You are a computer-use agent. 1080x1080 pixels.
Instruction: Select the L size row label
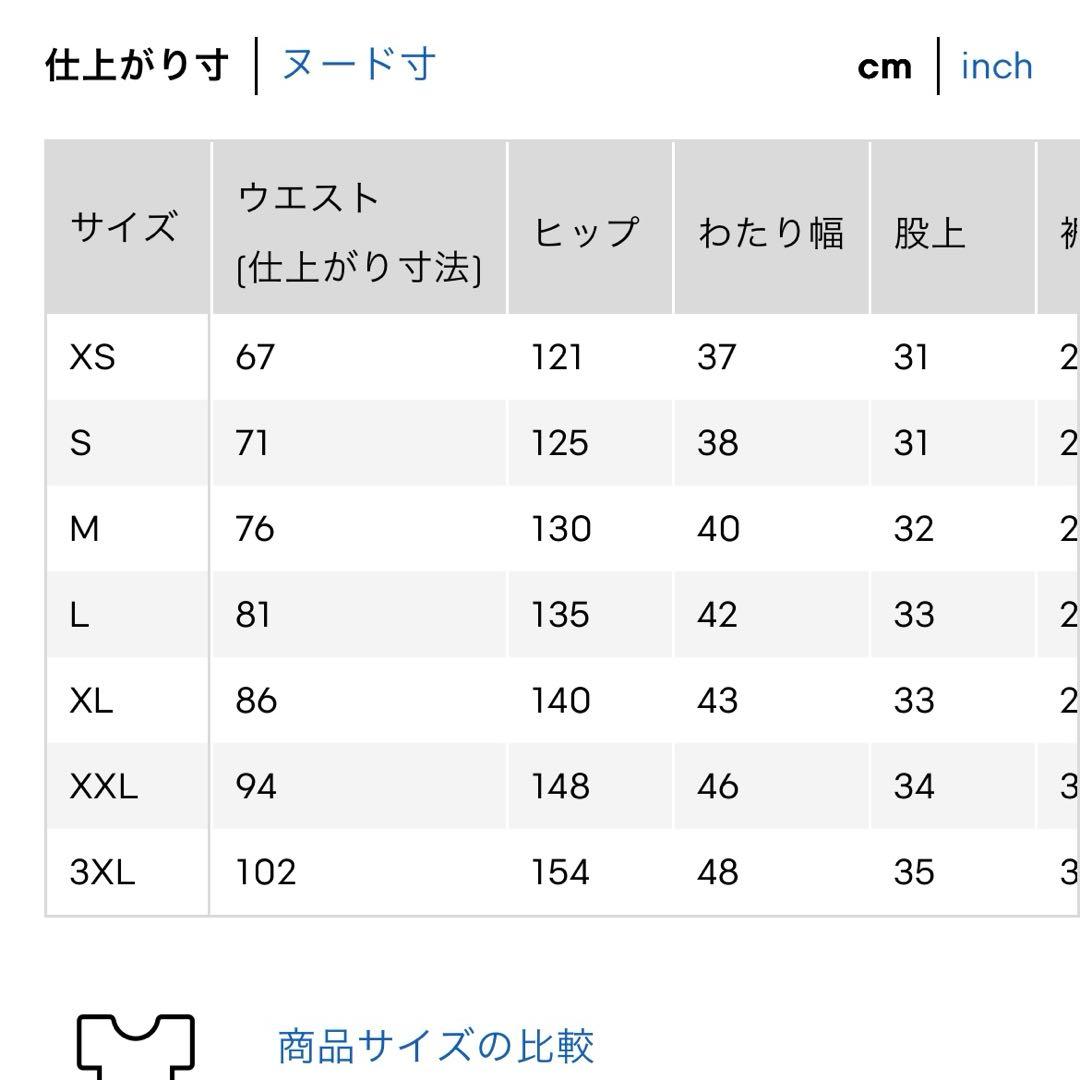coord(79,615)
